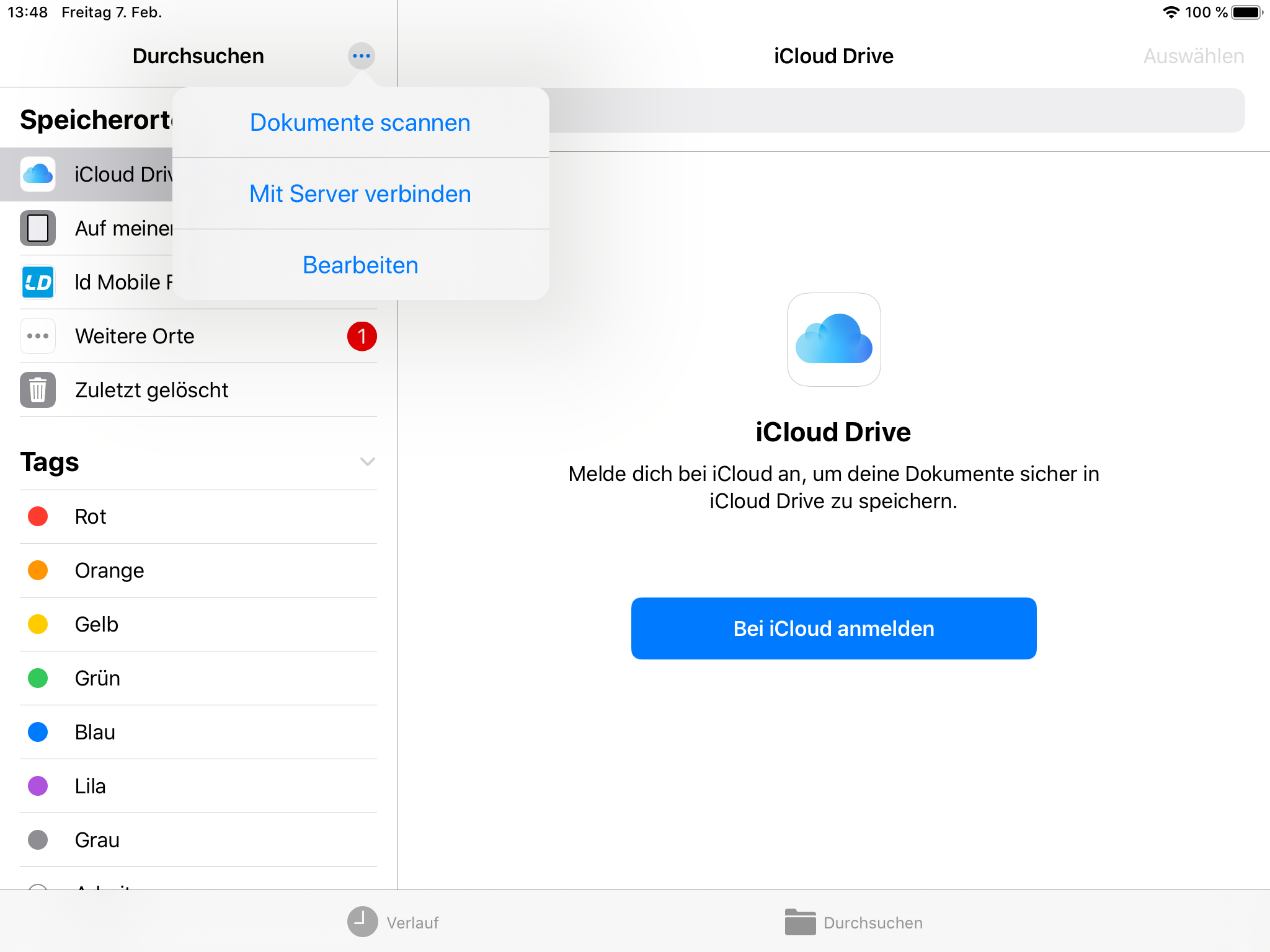Open the Gelb tag label
This screenshot has width=1270, height=952.
(x=97, y=624)
